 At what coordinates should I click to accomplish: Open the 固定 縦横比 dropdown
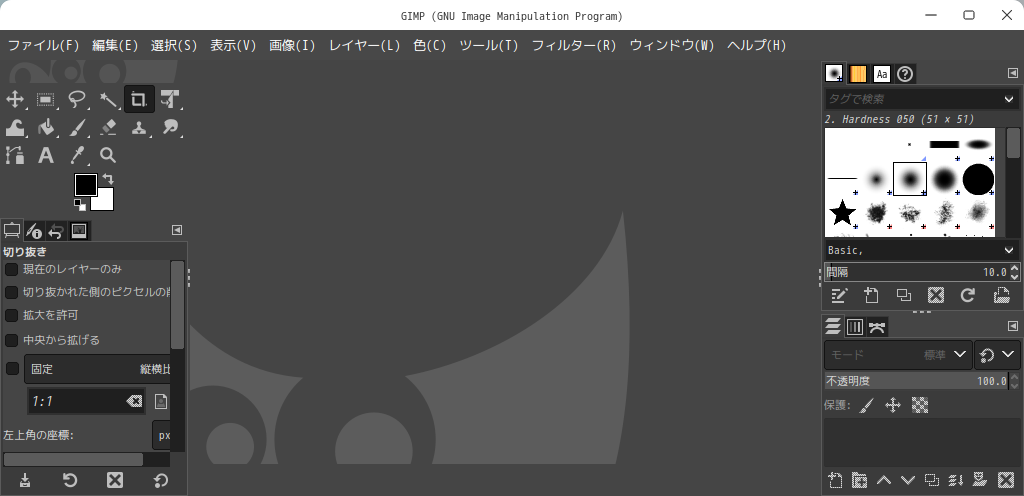(x=97, y=369)
